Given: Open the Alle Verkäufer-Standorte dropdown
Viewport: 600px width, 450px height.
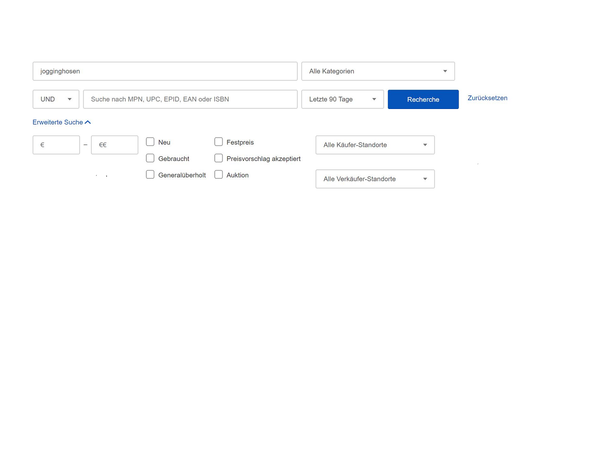Looking at the screenshot, I should point(375,179).
